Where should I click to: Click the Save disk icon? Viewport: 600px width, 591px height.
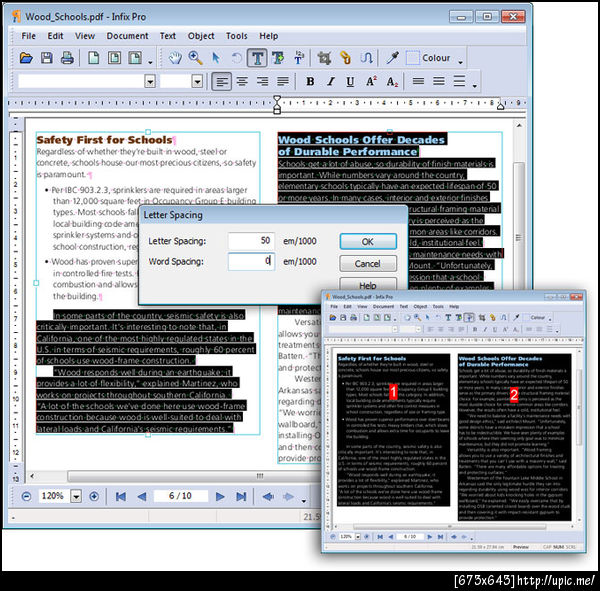(47, 58)
